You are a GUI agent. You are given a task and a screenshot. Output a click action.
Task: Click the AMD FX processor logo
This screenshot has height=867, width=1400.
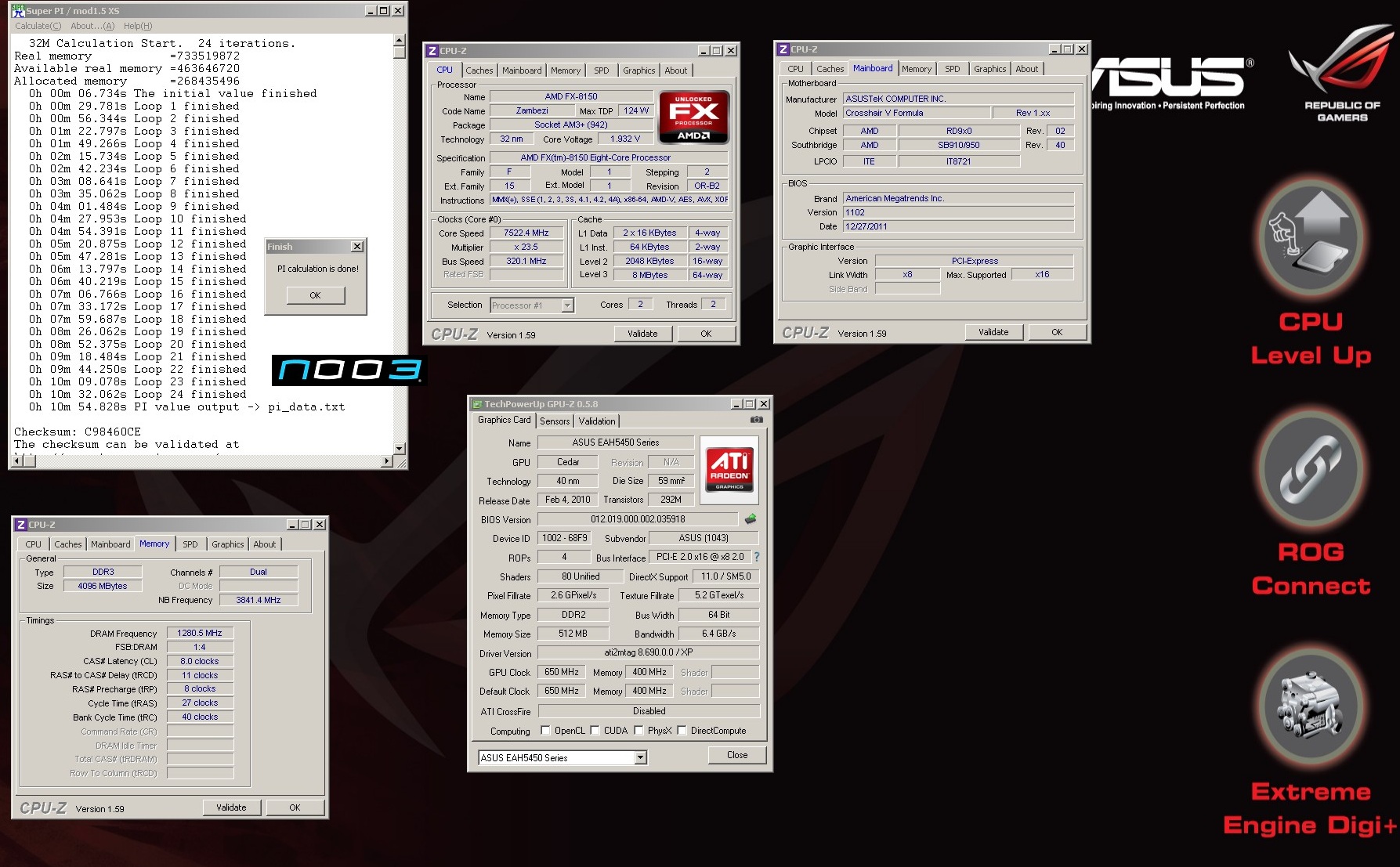pos(693,117)
